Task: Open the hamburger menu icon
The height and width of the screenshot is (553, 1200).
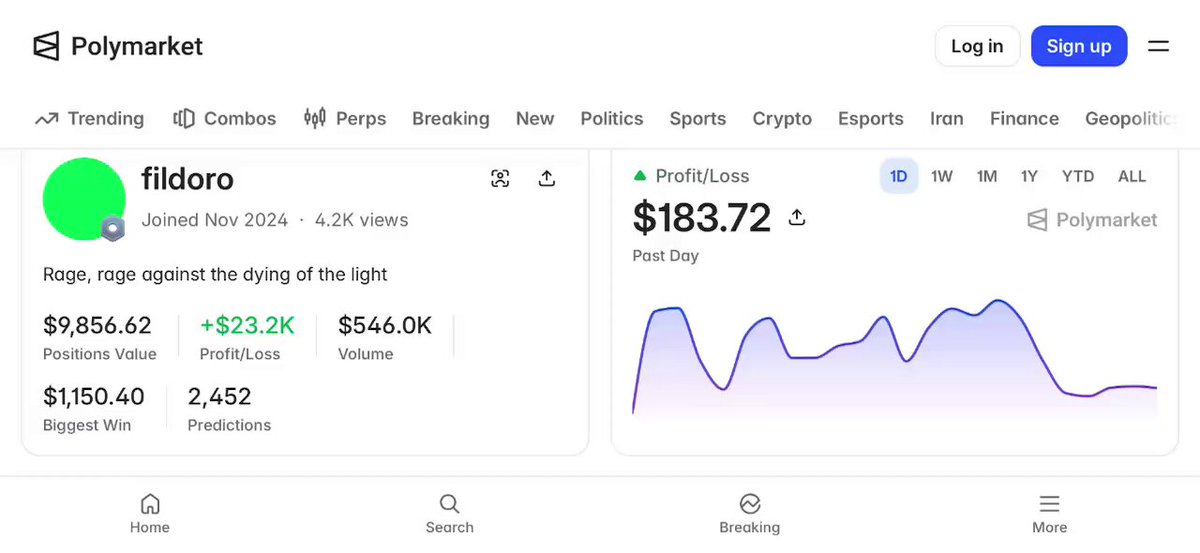Action: pyautogui.click(x=1158, y=46)
